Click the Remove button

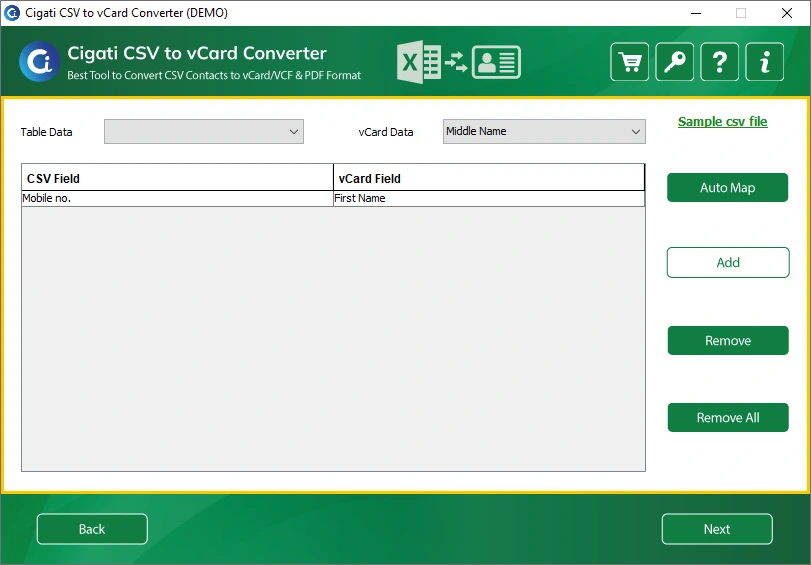coord(728,340)
